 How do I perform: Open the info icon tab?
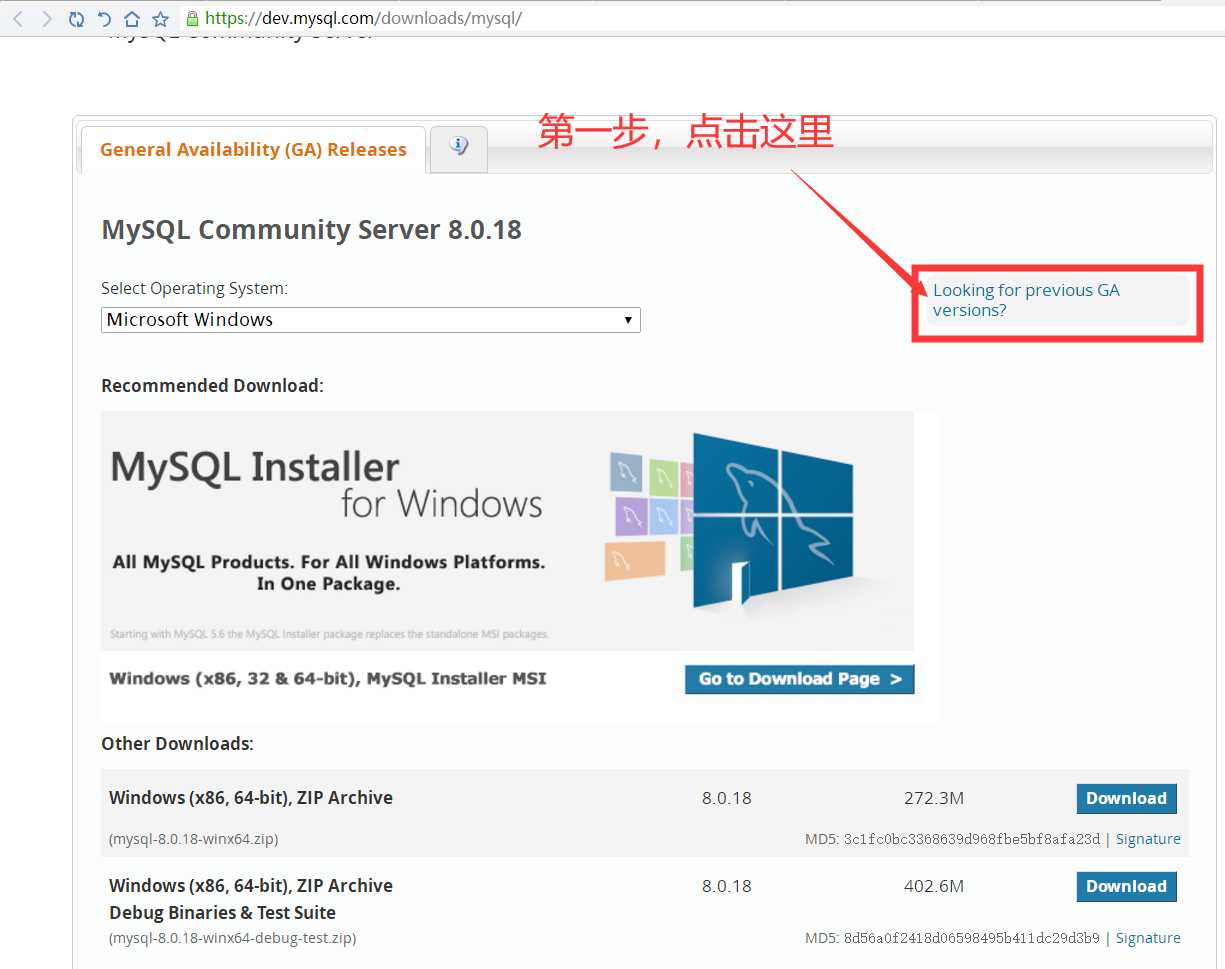click(459, 148)
